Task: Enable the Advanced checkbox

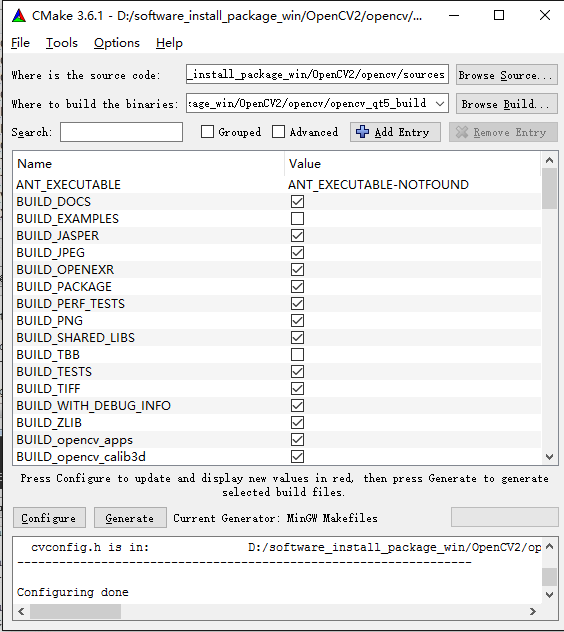Action: (278, 132)
